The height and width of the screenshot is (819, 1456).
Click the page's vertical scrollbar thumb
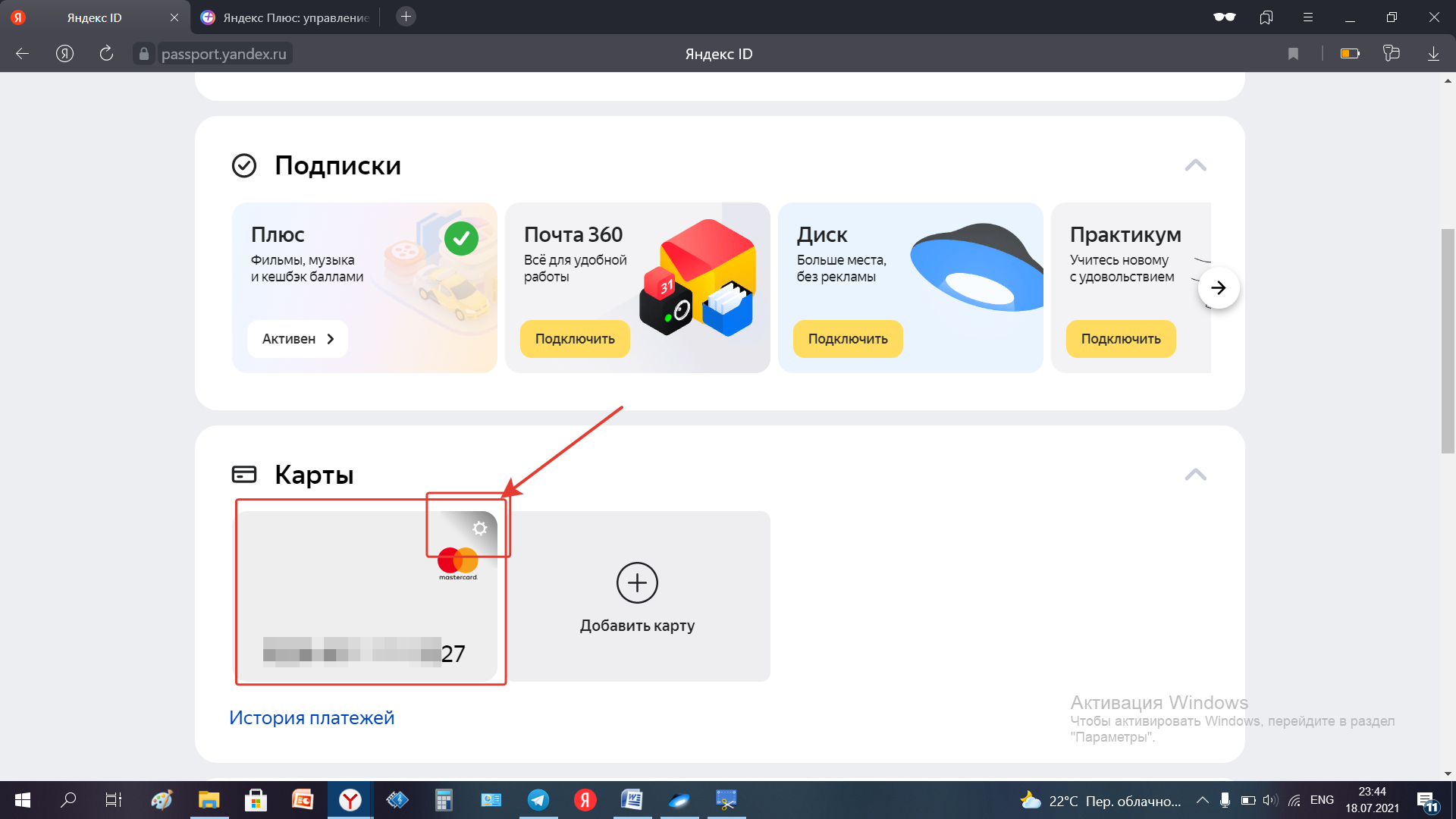pyautogui.click(x=1448, y=341)
